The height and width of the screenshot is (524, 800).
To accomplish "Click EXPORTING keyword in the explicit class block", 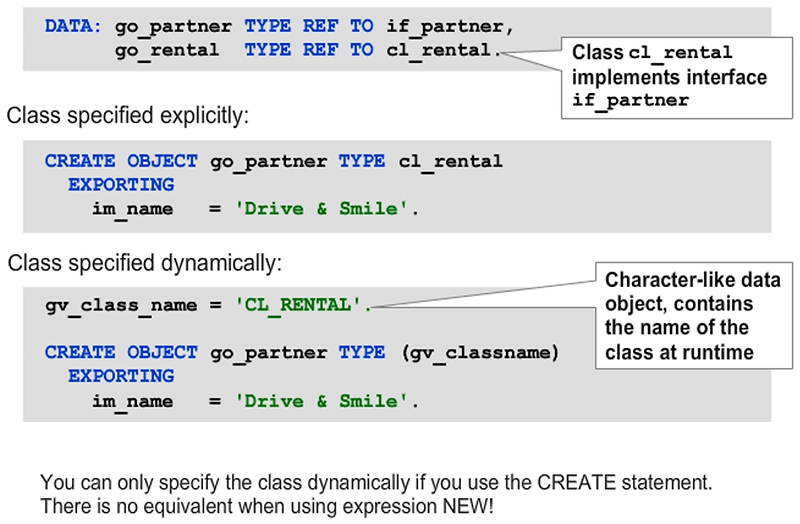I will 121,185.
